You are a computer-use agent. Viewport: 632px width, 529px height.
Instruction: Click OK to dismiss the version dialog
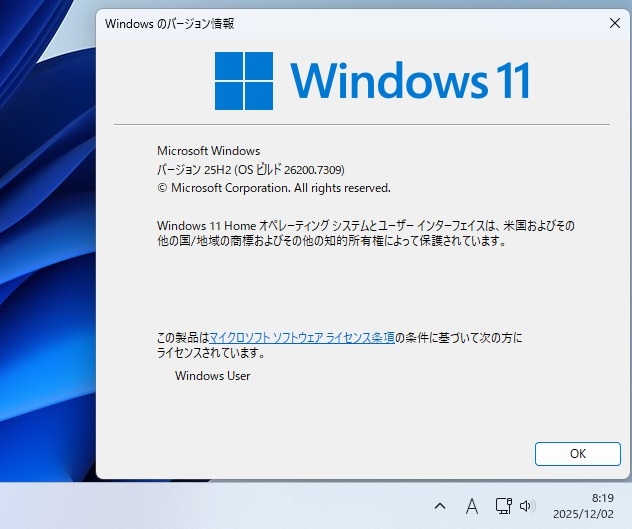(578, 454)
